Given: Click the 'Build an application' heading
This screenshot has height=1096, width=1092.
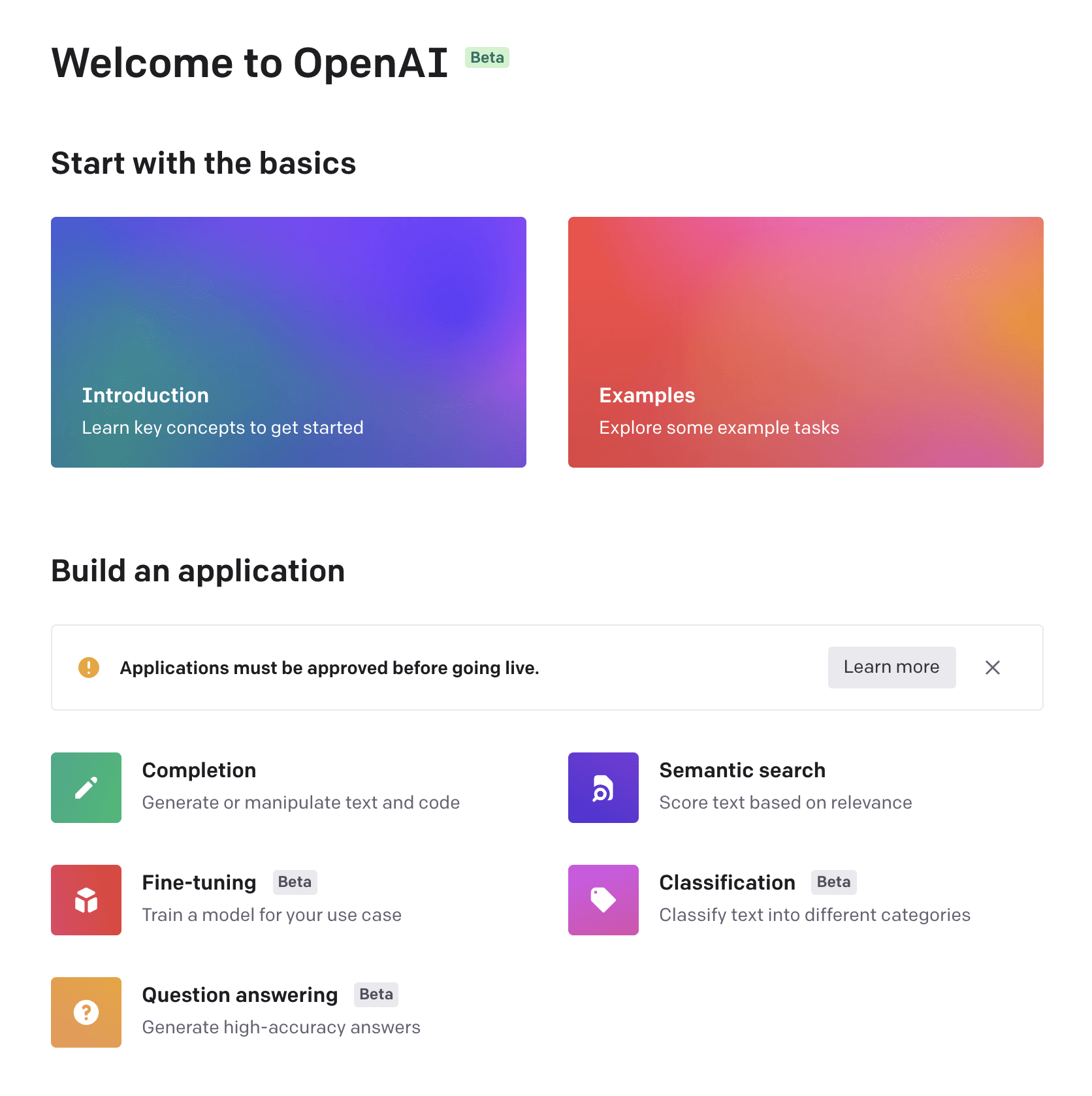Looking at the screenshot, I should 198,572.
